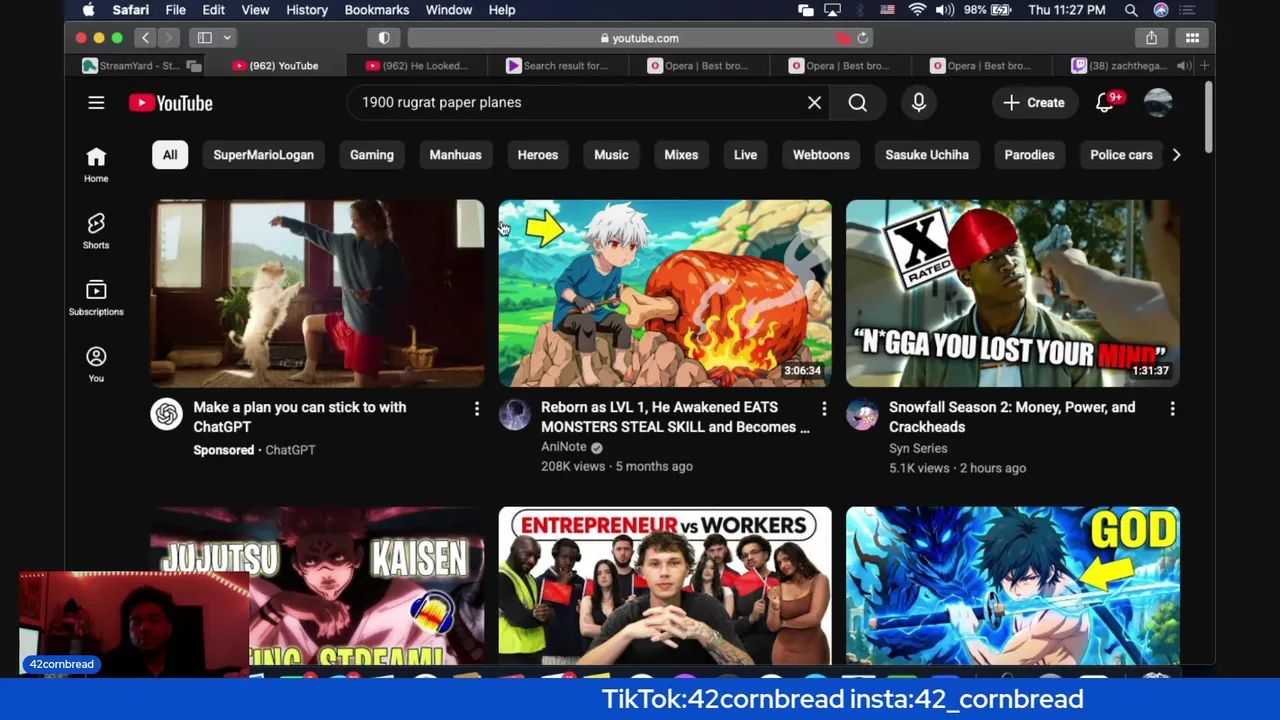Clear the search text with X
1280x720 pixels.
814,102
